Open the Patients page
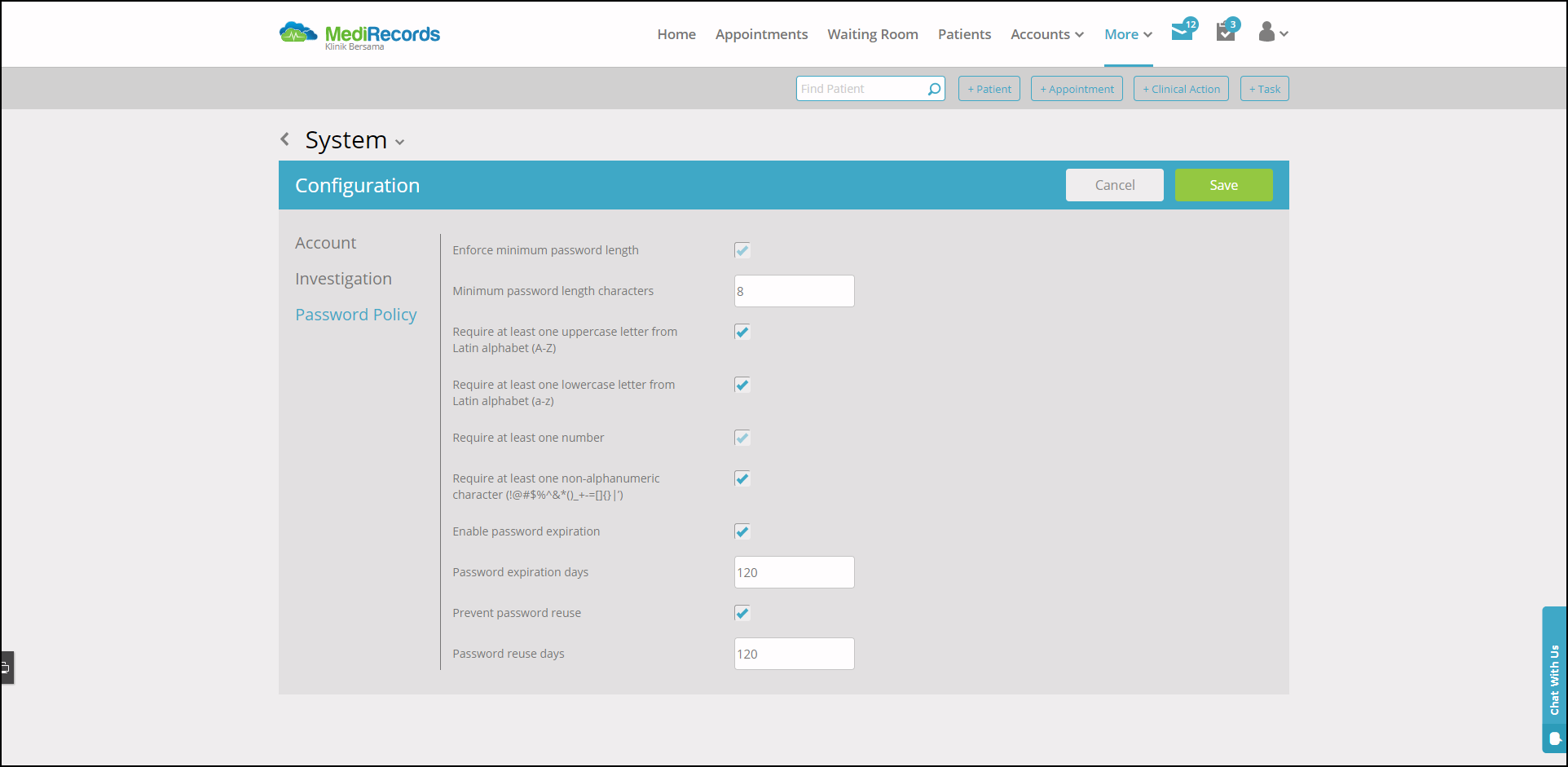1568x767 pixels. pos(964,34)
